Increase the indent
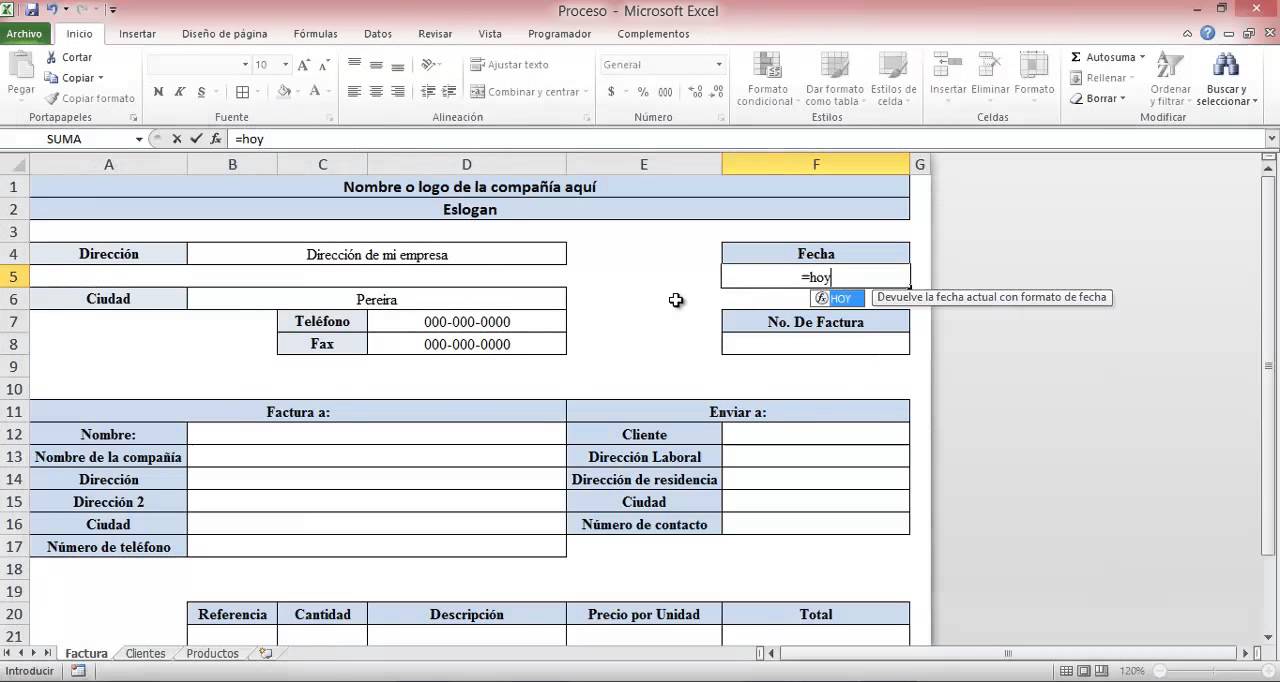Image resolution: width=1280 pixels, height=682 pixels. point(449,92)
